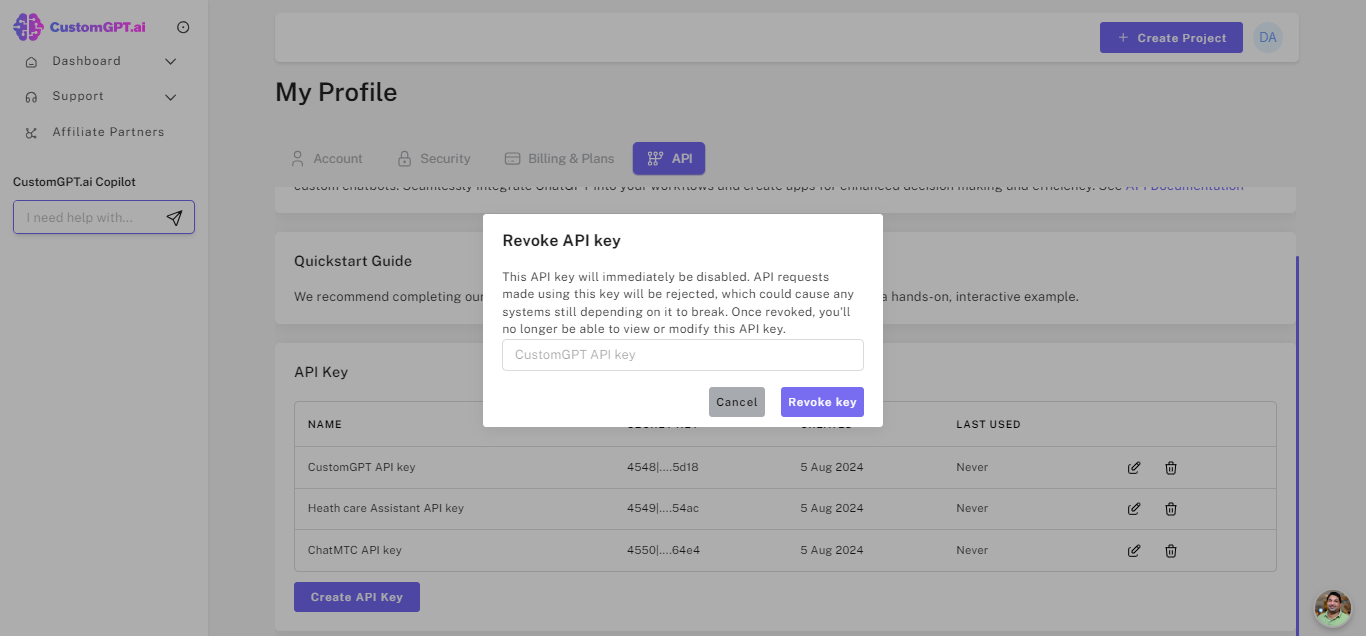Edit the CustomGPT API key name
Viewport: 1366px width, 636px height.
point(1134,467)
